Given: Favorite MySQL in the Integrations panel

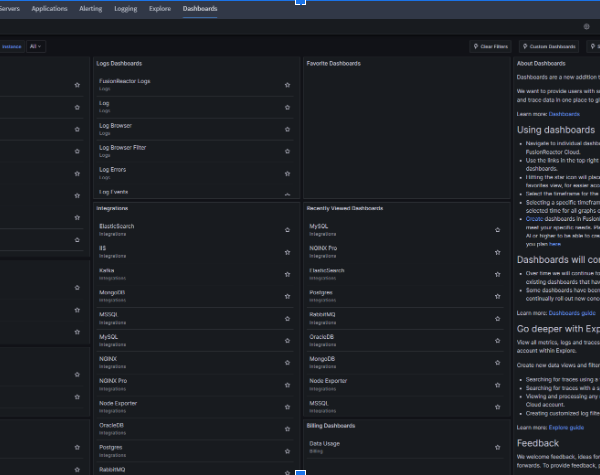Looking at the screenshot, I should 287,341.
